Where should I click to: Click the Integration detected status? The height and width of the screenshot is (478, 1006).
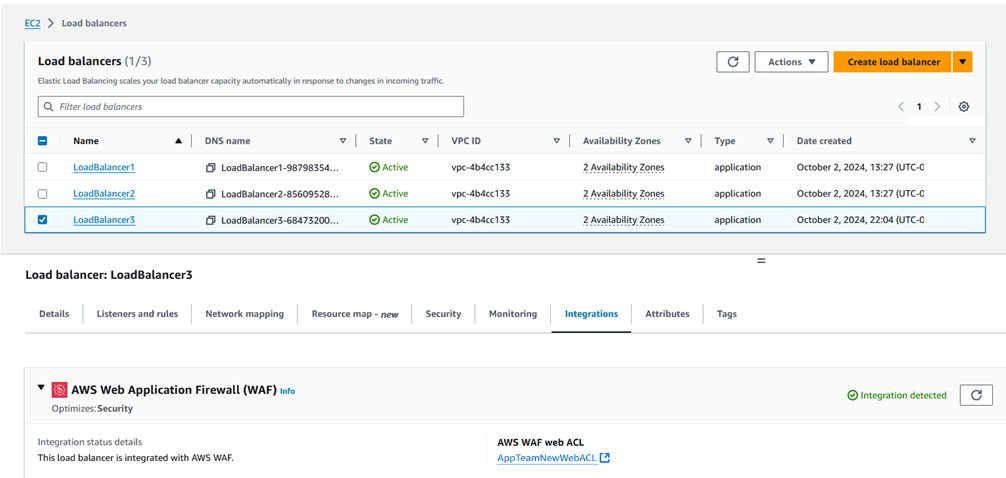coord(897,395)
